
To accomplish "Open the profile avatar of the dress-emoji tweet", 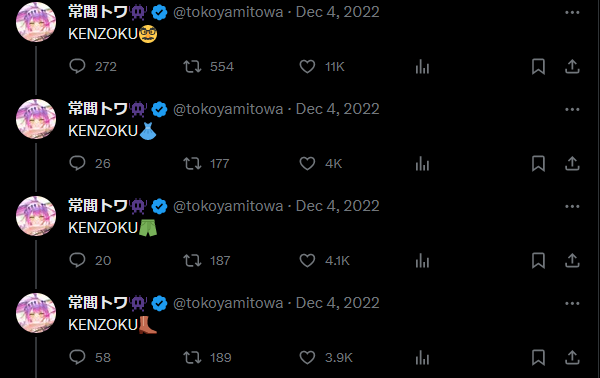I will pos(36,119).
